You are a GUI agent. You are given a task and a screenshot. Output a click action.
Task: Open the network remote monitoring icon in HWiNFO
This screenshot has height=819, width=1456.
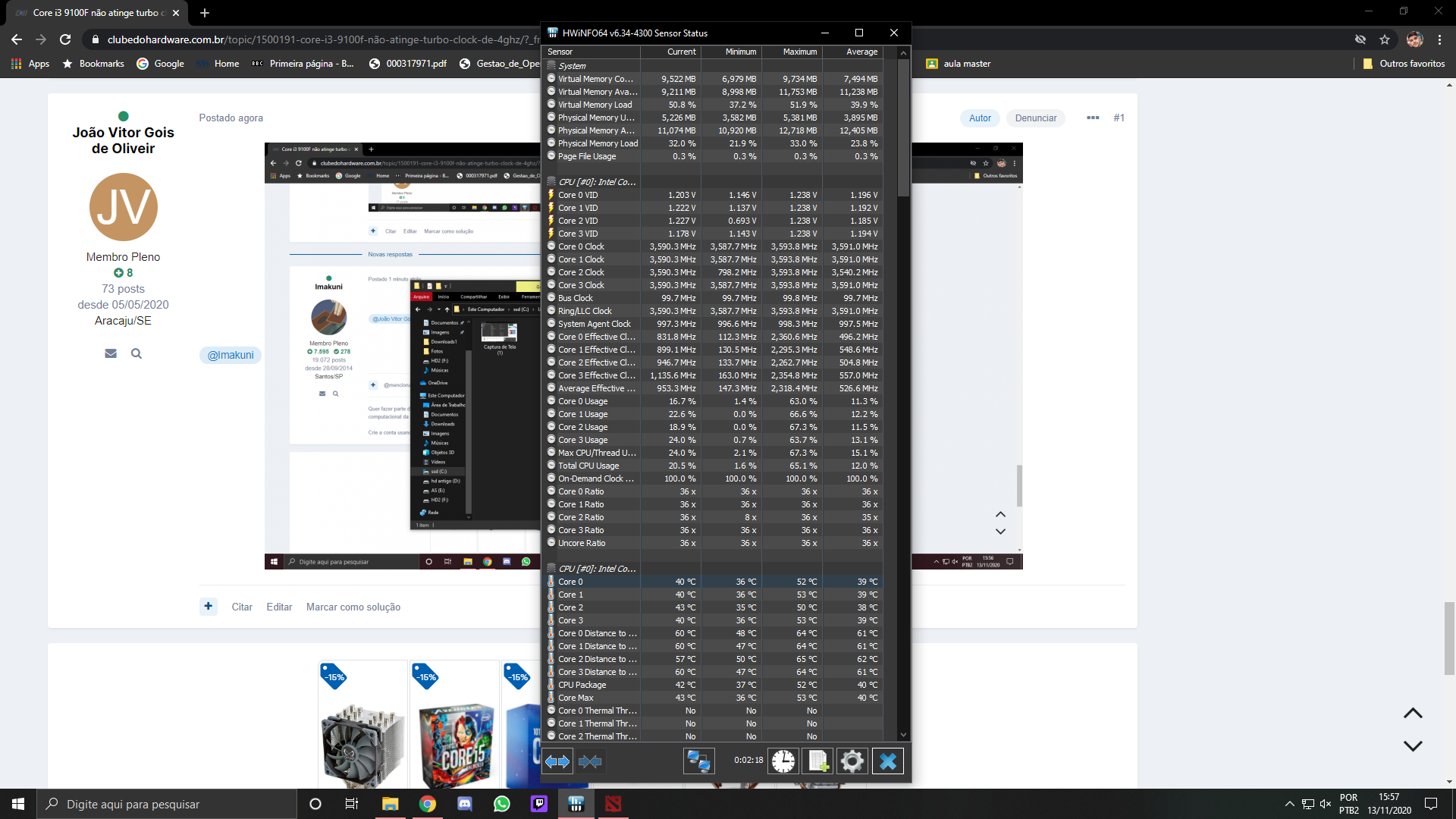[698, 761]
